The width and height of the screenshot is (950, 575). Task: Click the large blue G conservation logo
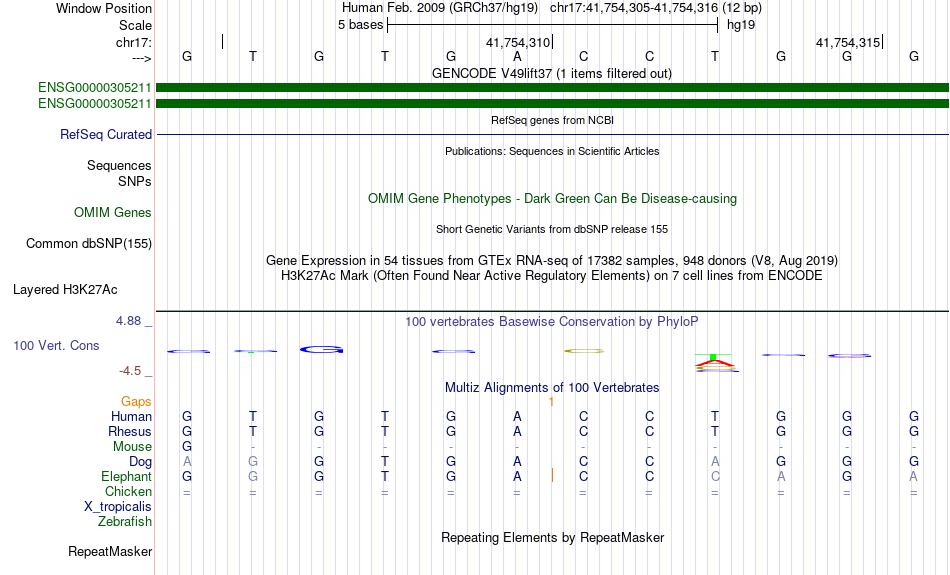pyautogui.click(x=321, y=350)
